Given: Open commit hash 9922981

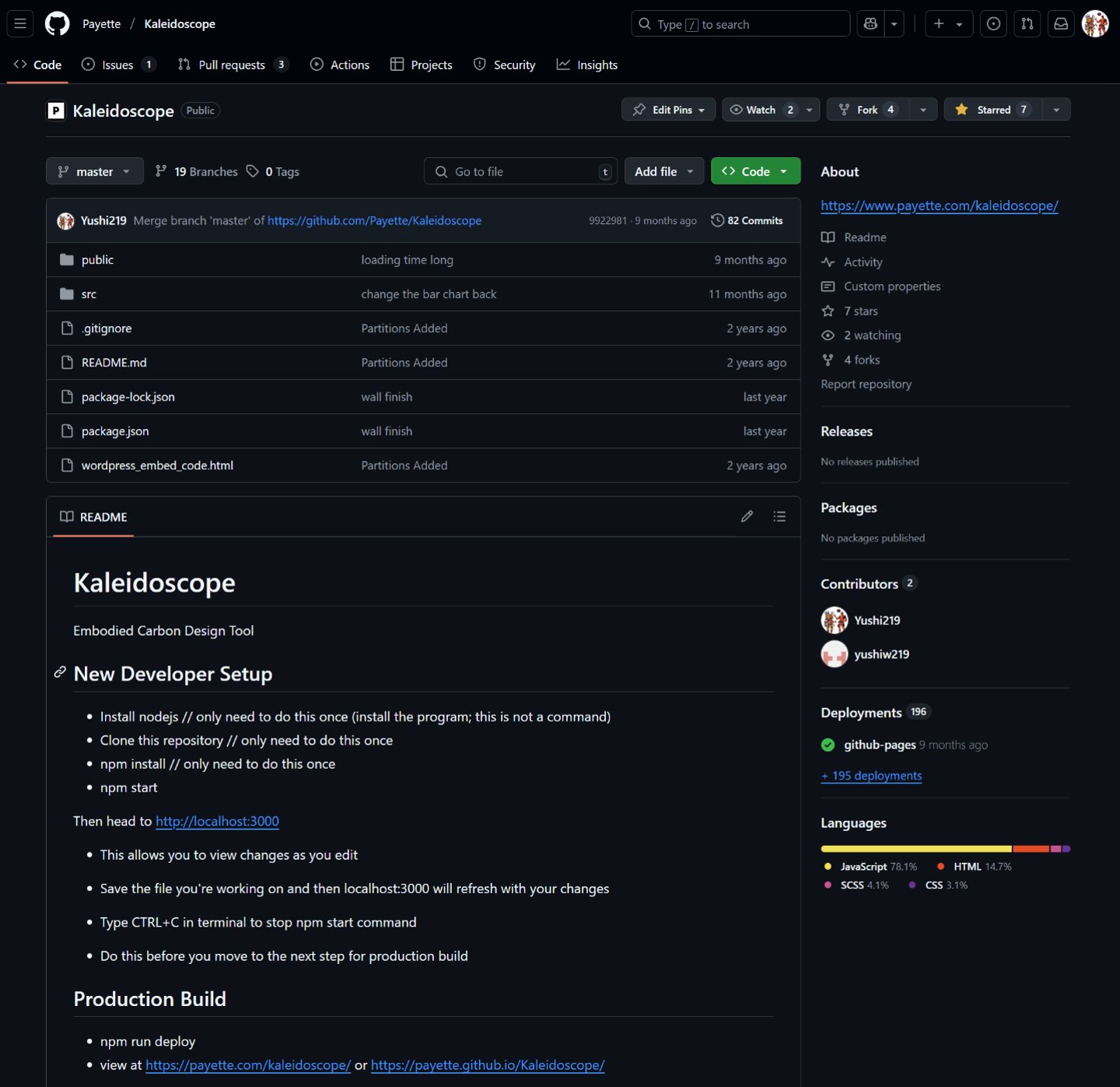Looking at the screenshot, I should point(607,221).
